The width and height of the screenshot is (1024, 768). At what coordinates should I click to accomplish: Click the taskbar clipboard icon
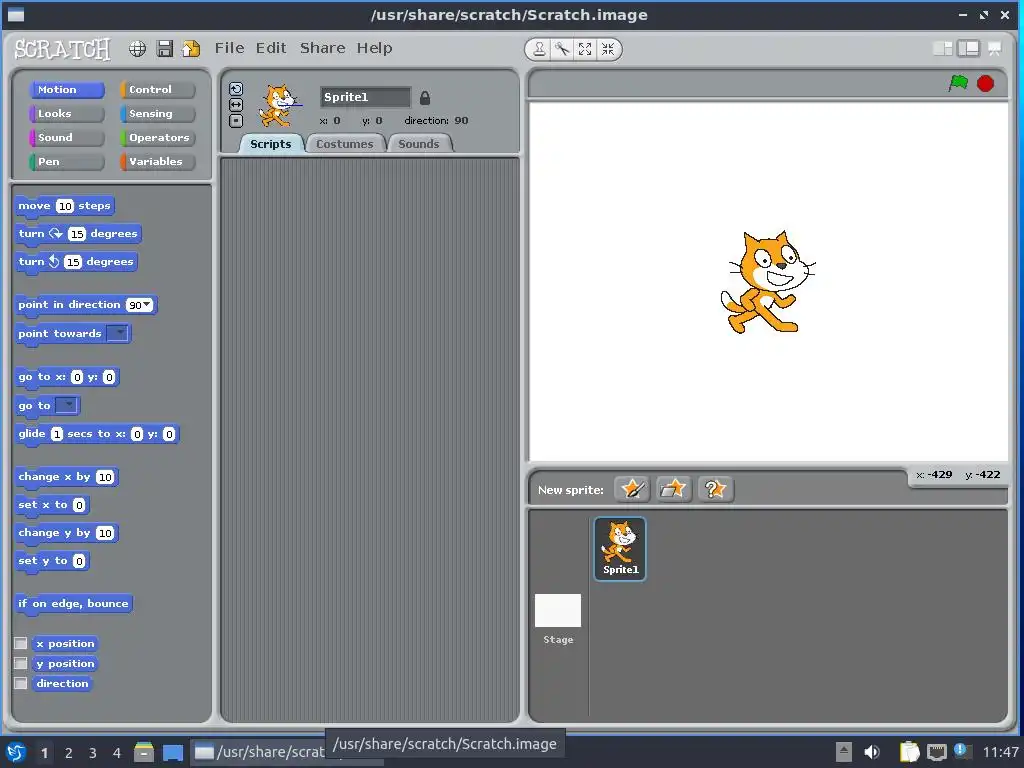coord(909,752)
